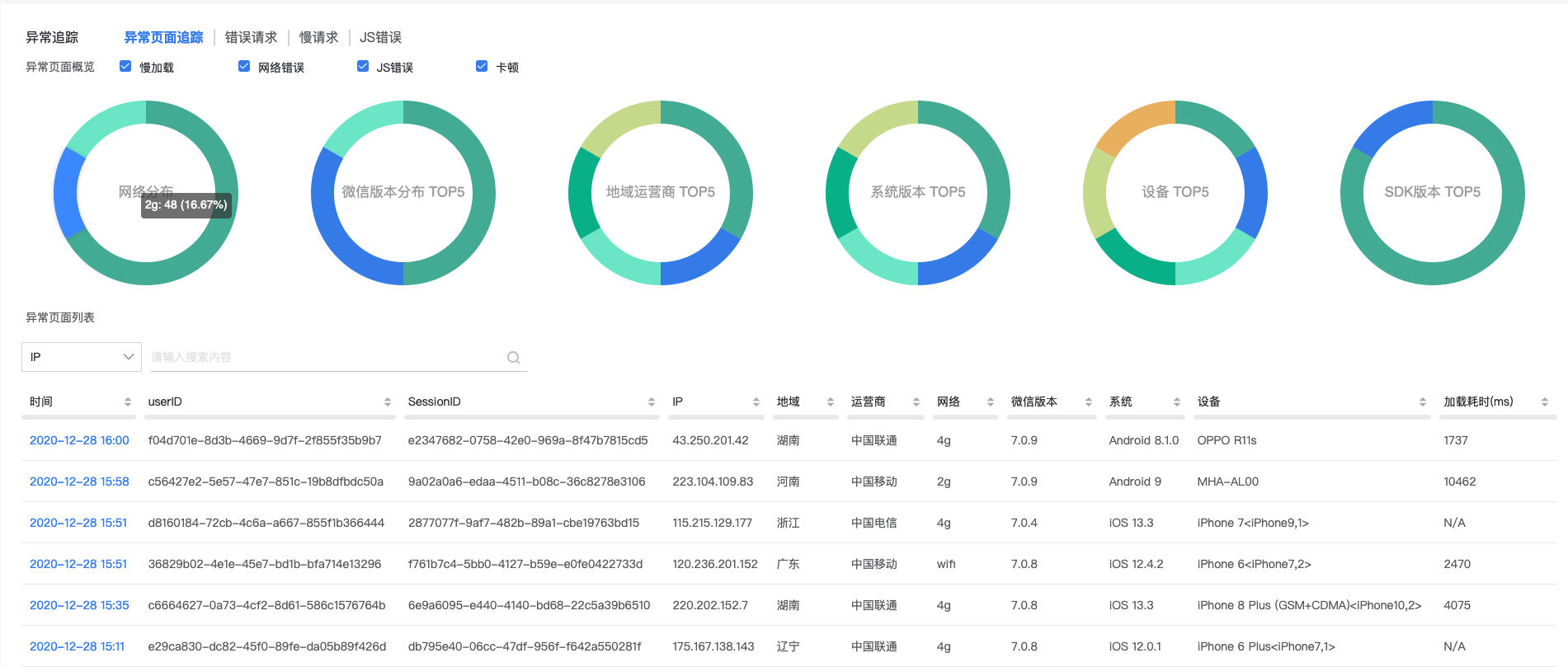Sort table by SessionID column
1568x667 pixels.
[651, 402]
